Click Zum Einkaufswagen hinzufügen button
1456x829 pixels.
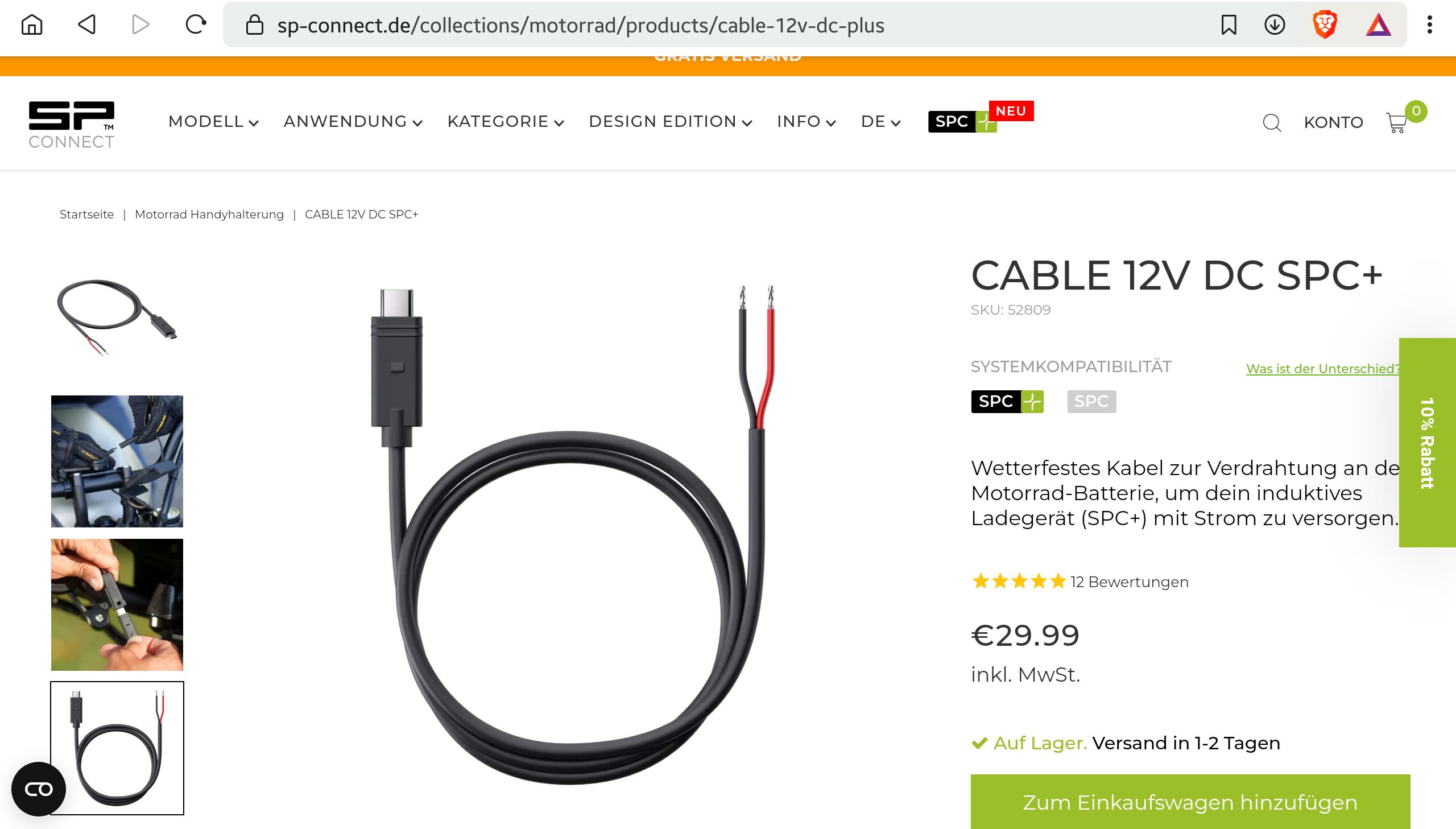tap(1190, 802)
